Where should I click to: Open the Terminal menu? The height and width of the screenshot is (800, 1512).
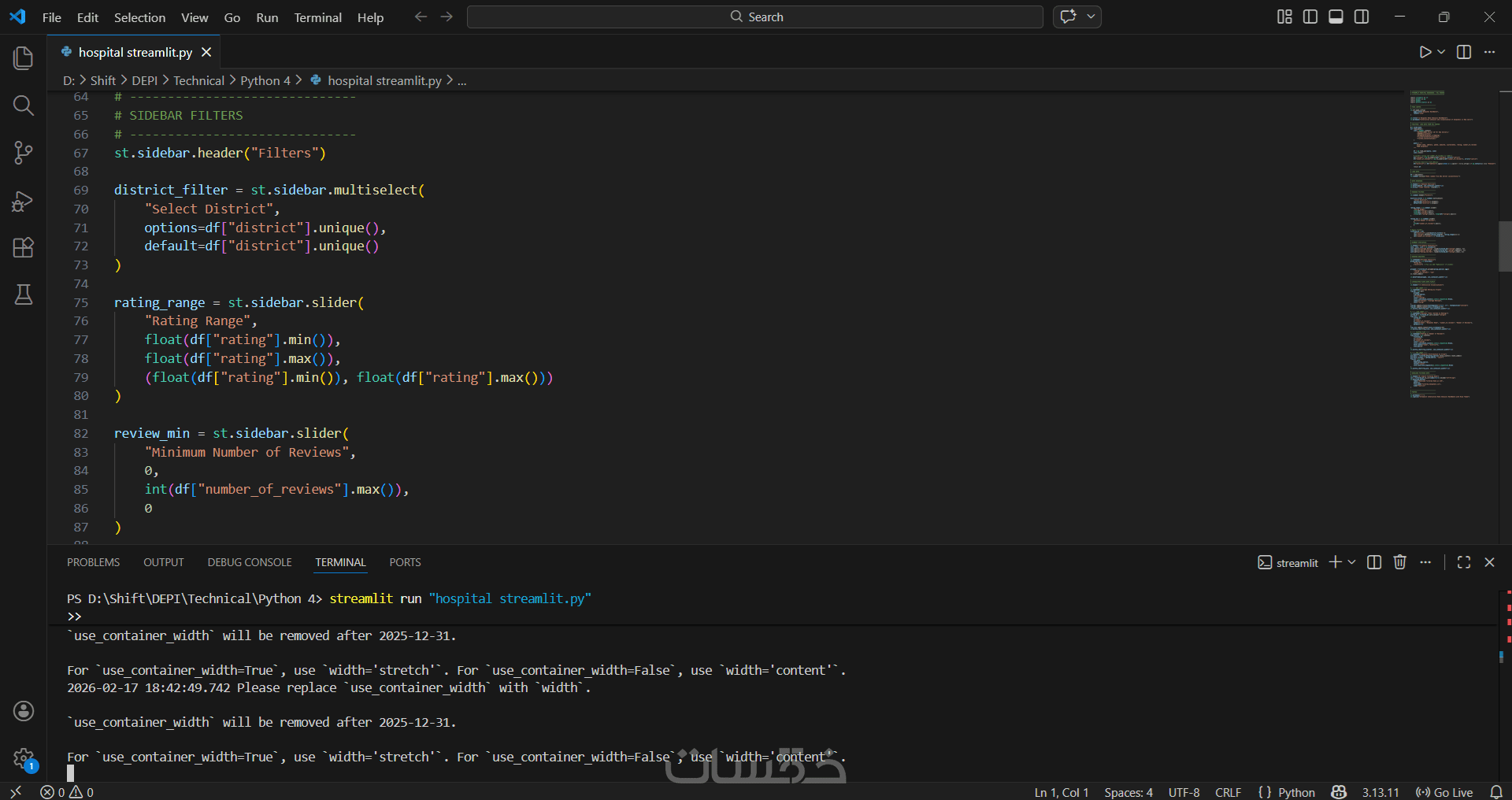click(x=317, y=17)
